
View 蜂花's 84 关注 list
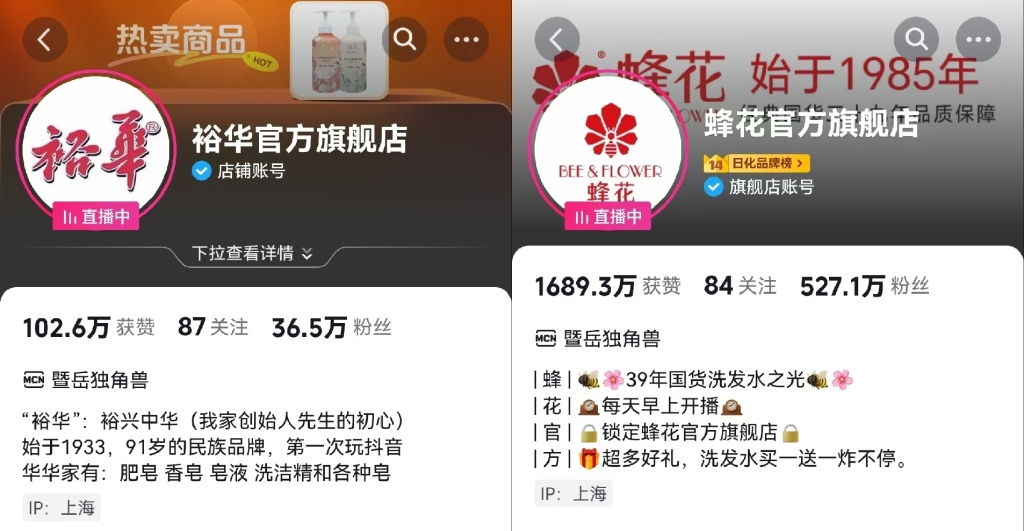(x=740, y=286)
